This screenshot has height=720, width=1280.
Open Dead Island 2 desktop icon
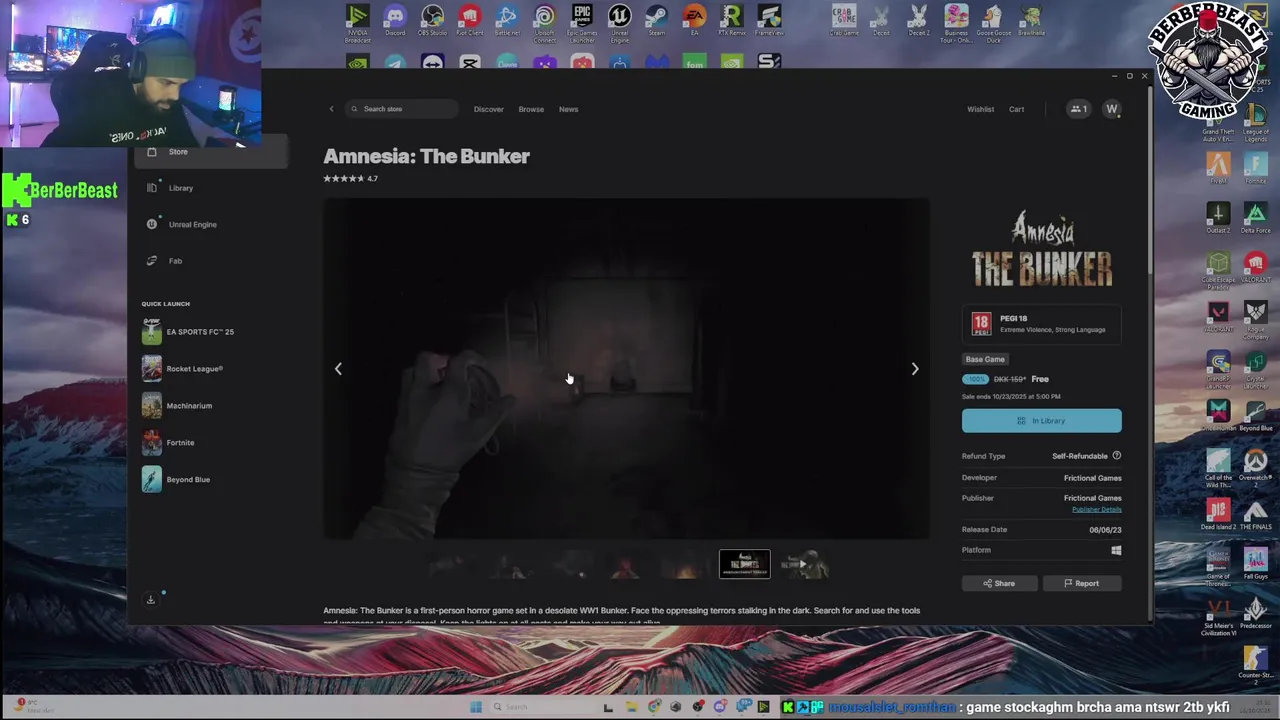tap(1218, 514)
